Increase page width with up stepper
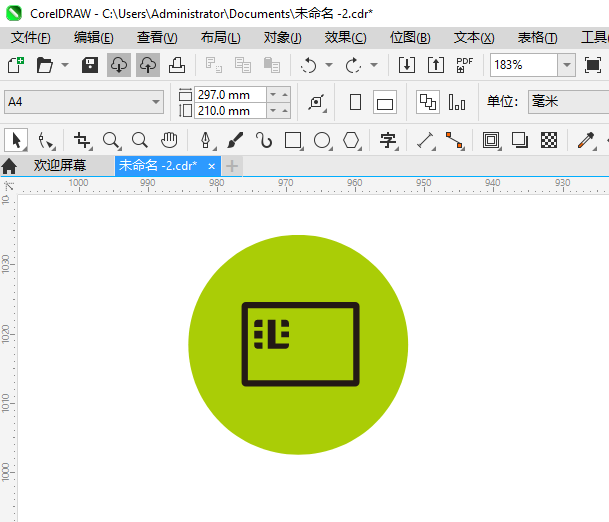 (285, 94)
